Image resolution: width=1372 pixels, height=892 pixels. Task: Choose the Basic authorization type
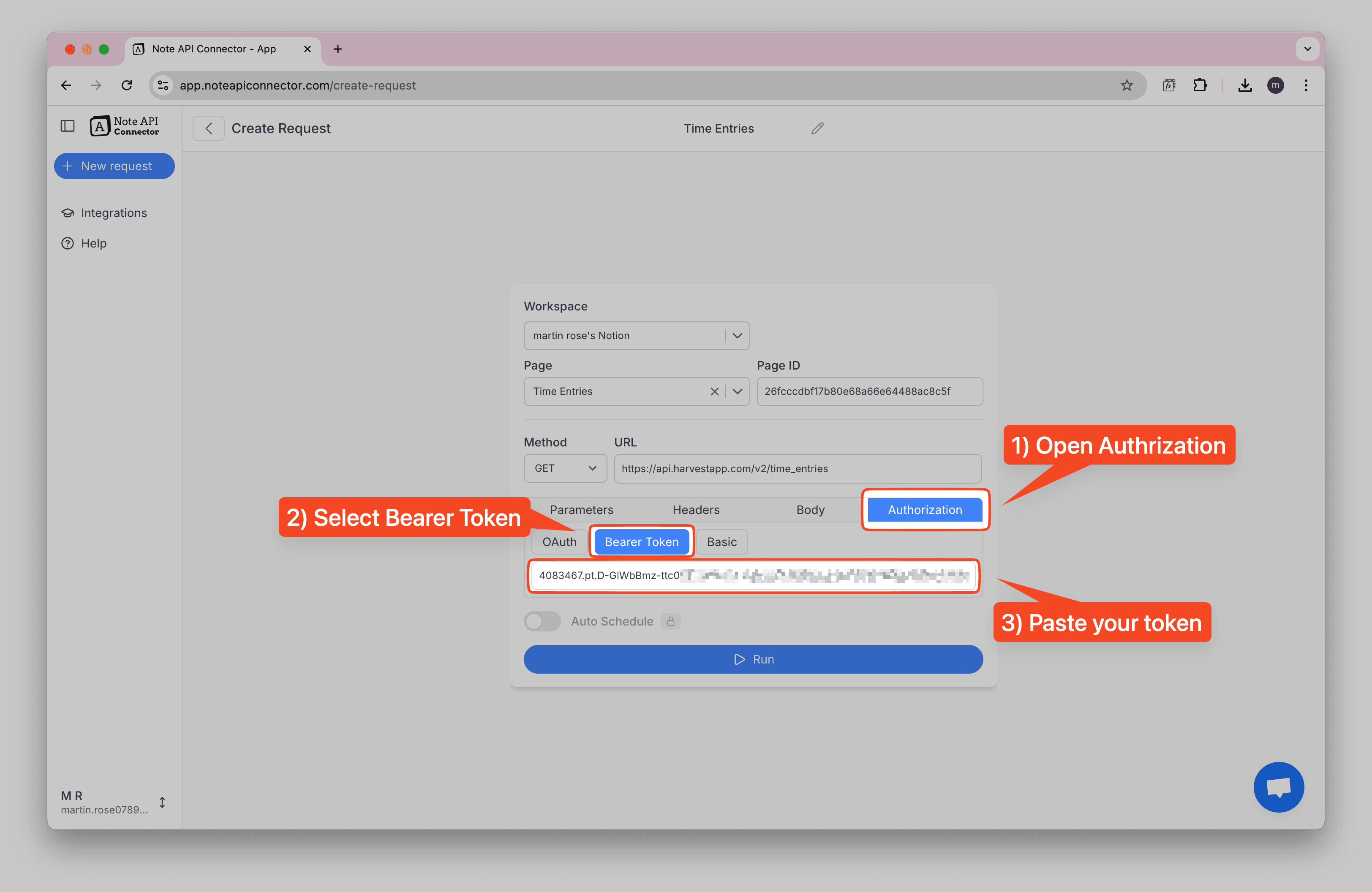click(722, 541)
